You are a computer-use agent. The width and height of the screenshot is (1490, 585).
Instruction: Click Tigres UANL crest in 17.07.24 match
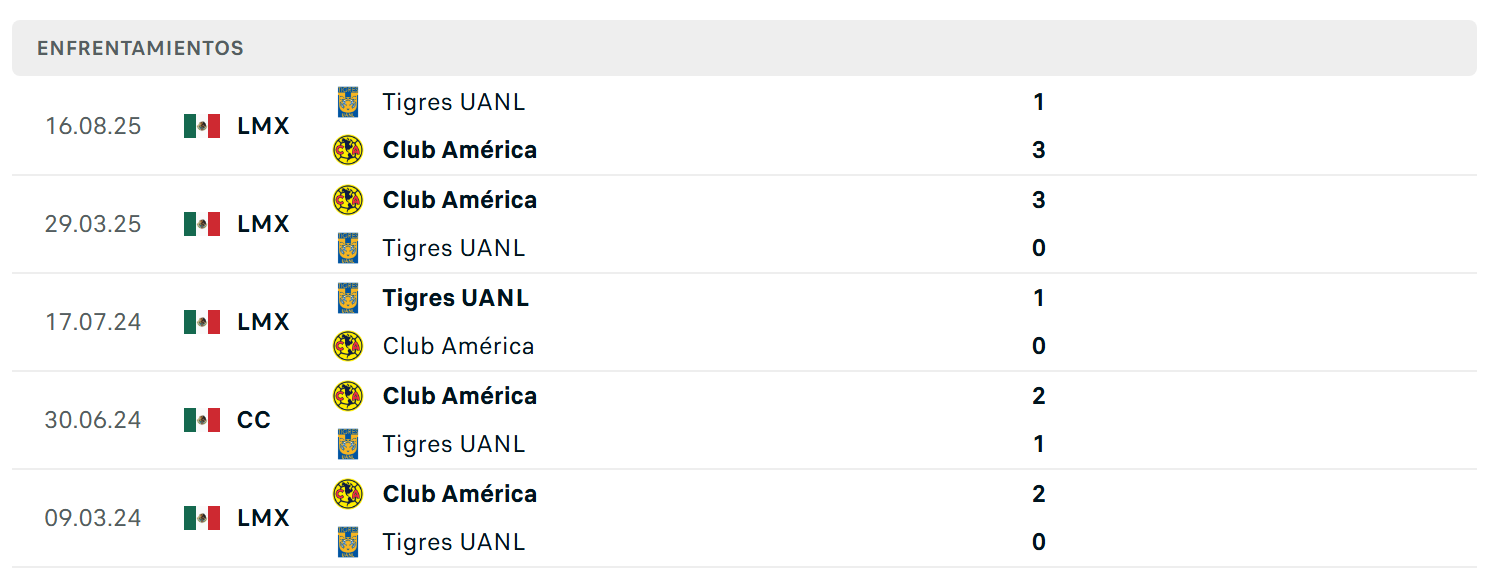347,298
